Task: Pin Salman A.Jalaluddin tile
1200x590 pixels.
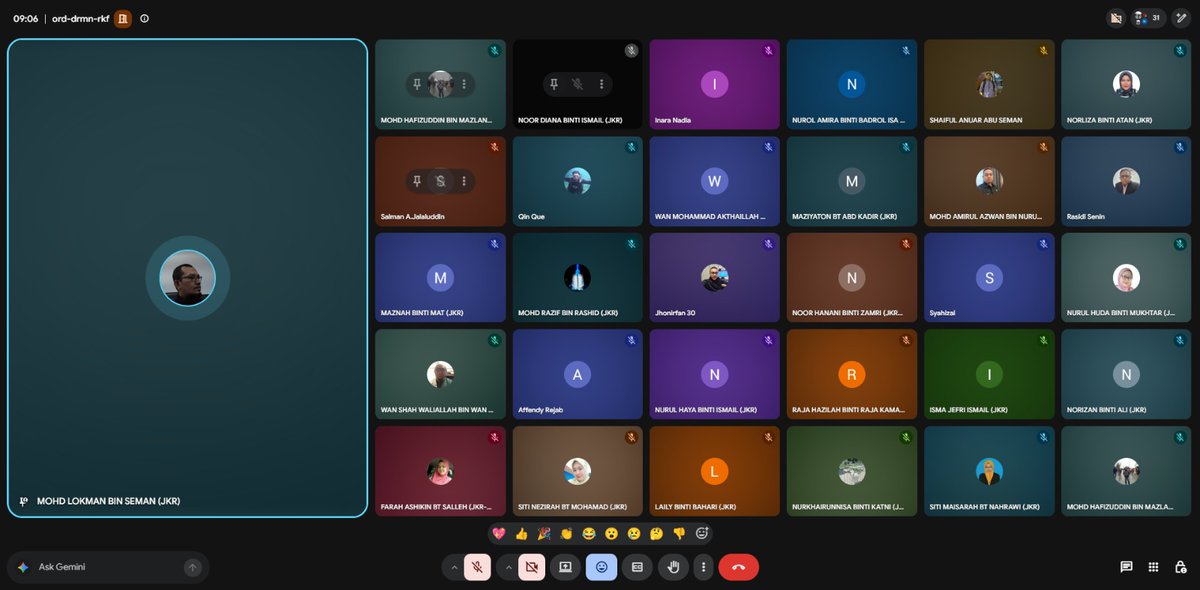Action: [x=417, y=181]
